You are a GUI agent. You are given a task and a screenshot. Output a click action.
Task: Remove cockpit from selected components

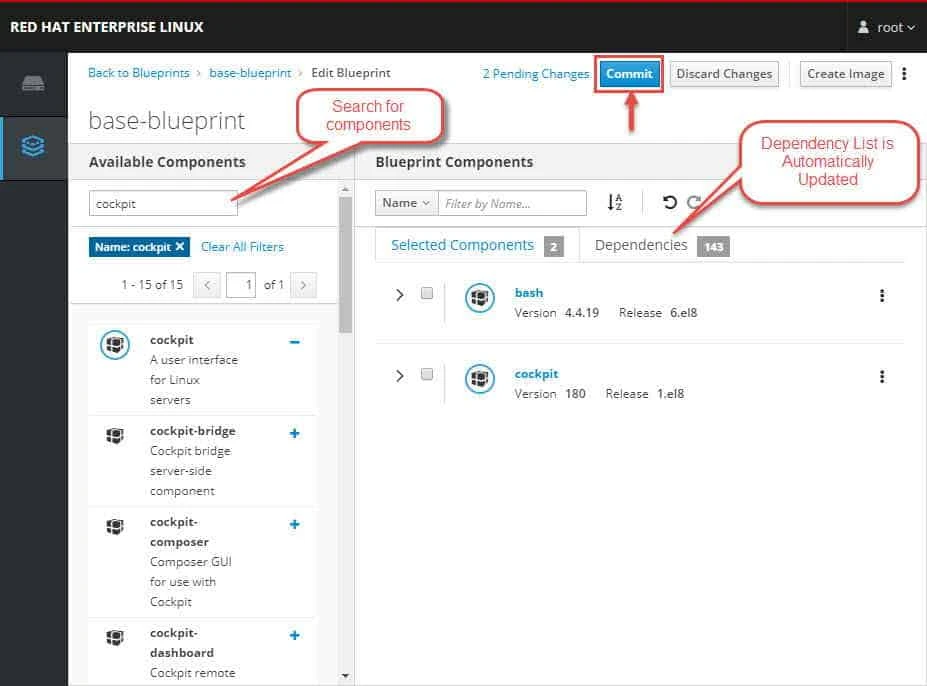pyautogui.click(x=293, y=340)
